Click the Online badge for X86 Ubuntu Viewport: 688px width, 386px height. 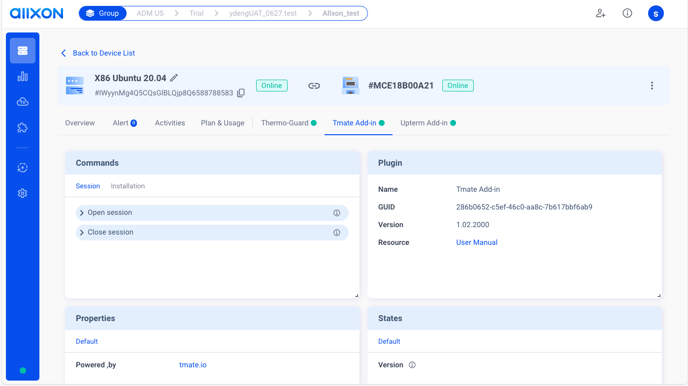tap(272, 86)
